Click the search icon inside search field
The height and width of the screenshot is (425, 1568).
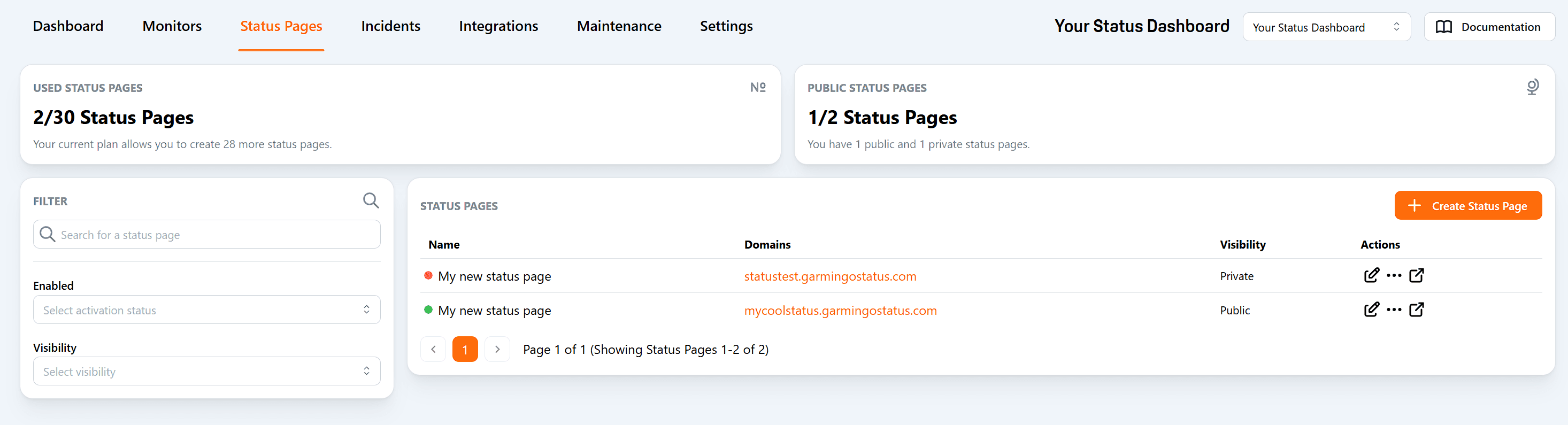click(47, 235)
